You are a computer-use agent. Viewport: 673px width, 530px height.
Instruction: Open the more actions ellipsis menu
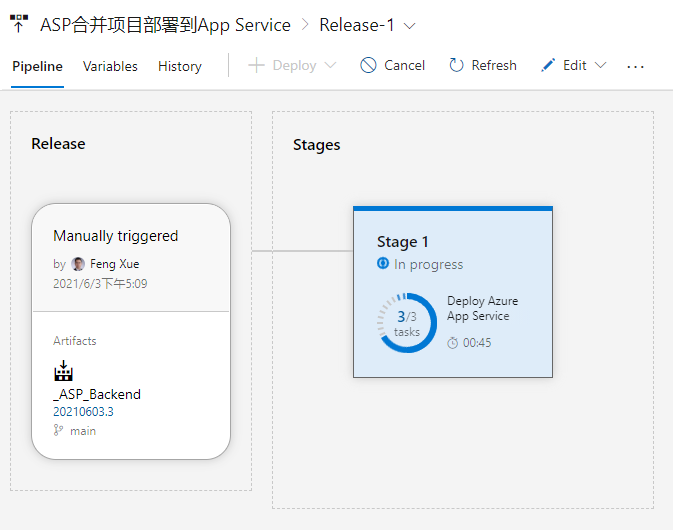635,67
